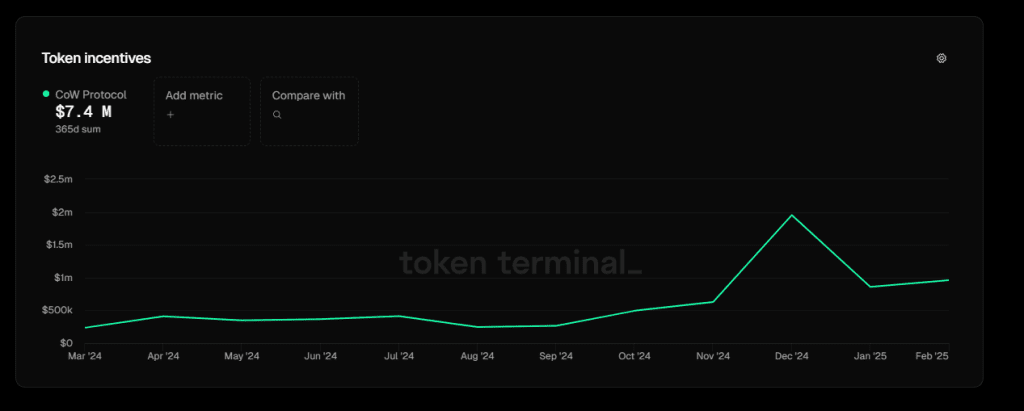The width and height of the screenshot is (1024, 411).
Task: Click the search icon under Compare with
Action: [x=277, y=114]
